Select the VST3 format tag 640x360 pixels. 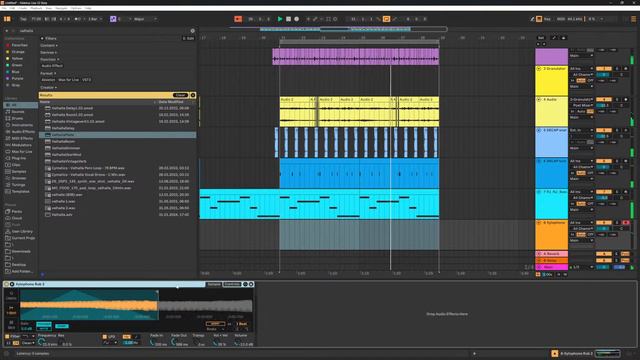(87, 80)
